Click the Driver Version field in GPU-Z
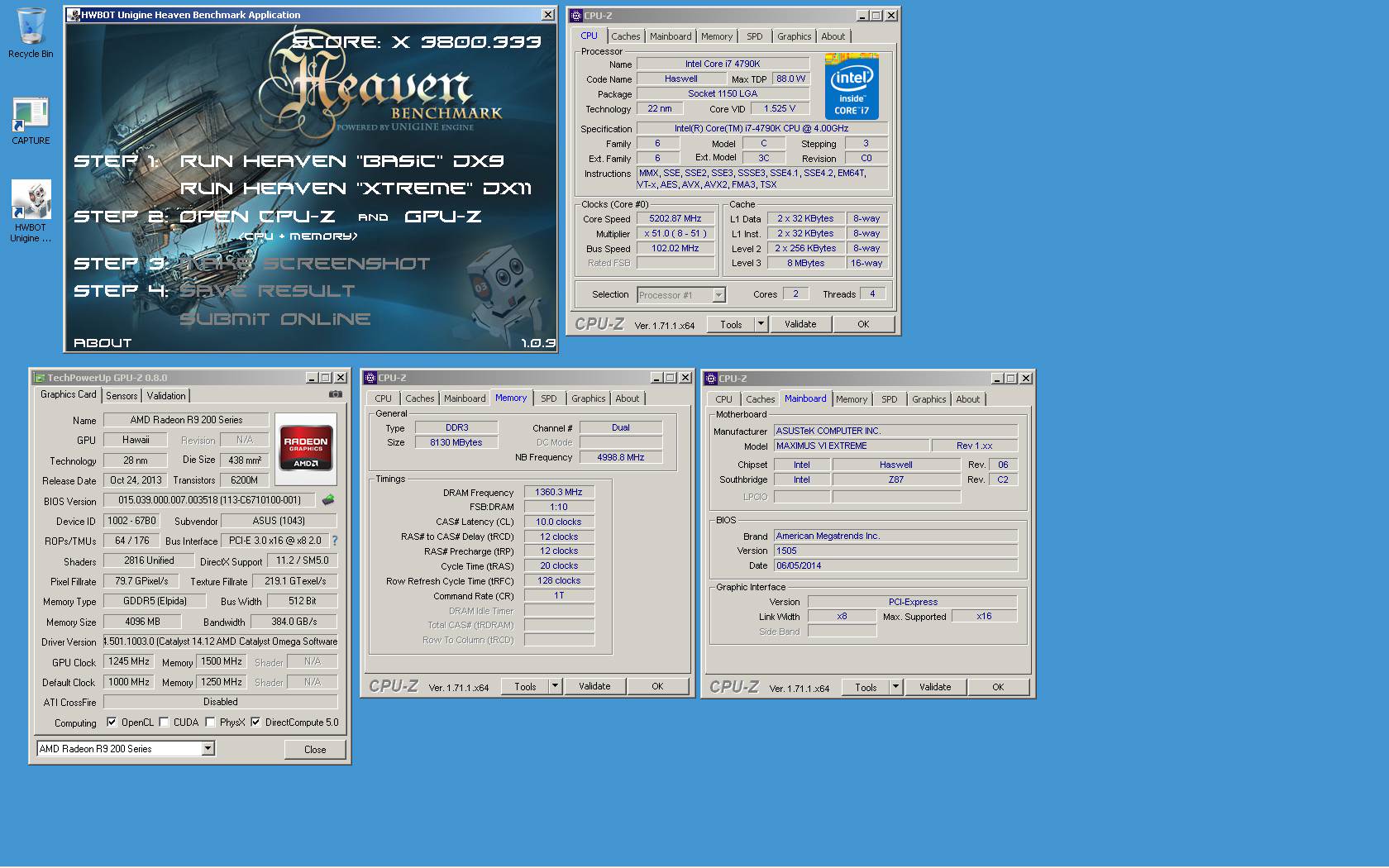 [x=221, y=641]
